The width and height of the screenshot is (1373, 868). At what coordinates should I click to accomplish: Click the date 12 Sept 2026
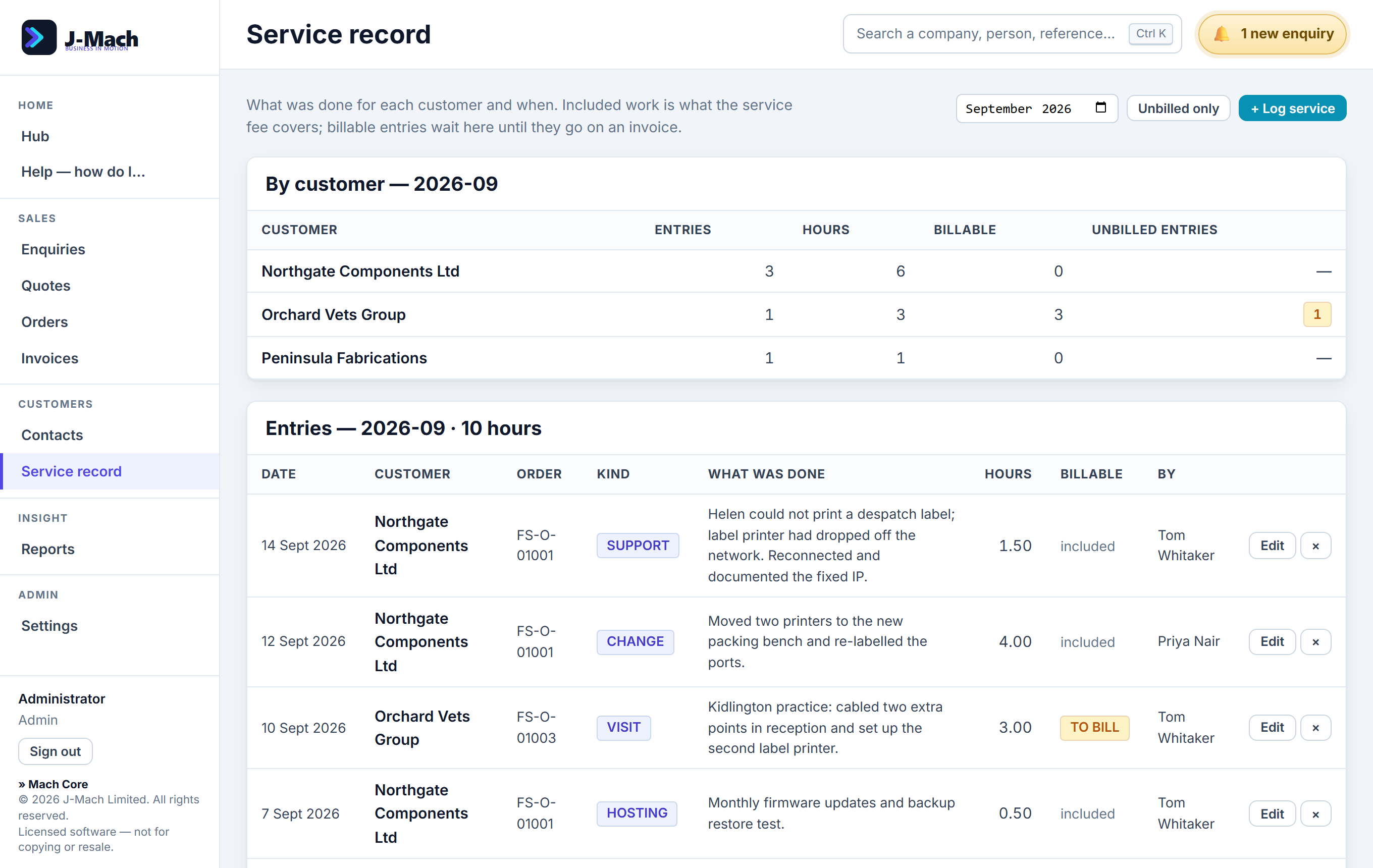pos(303,642)
